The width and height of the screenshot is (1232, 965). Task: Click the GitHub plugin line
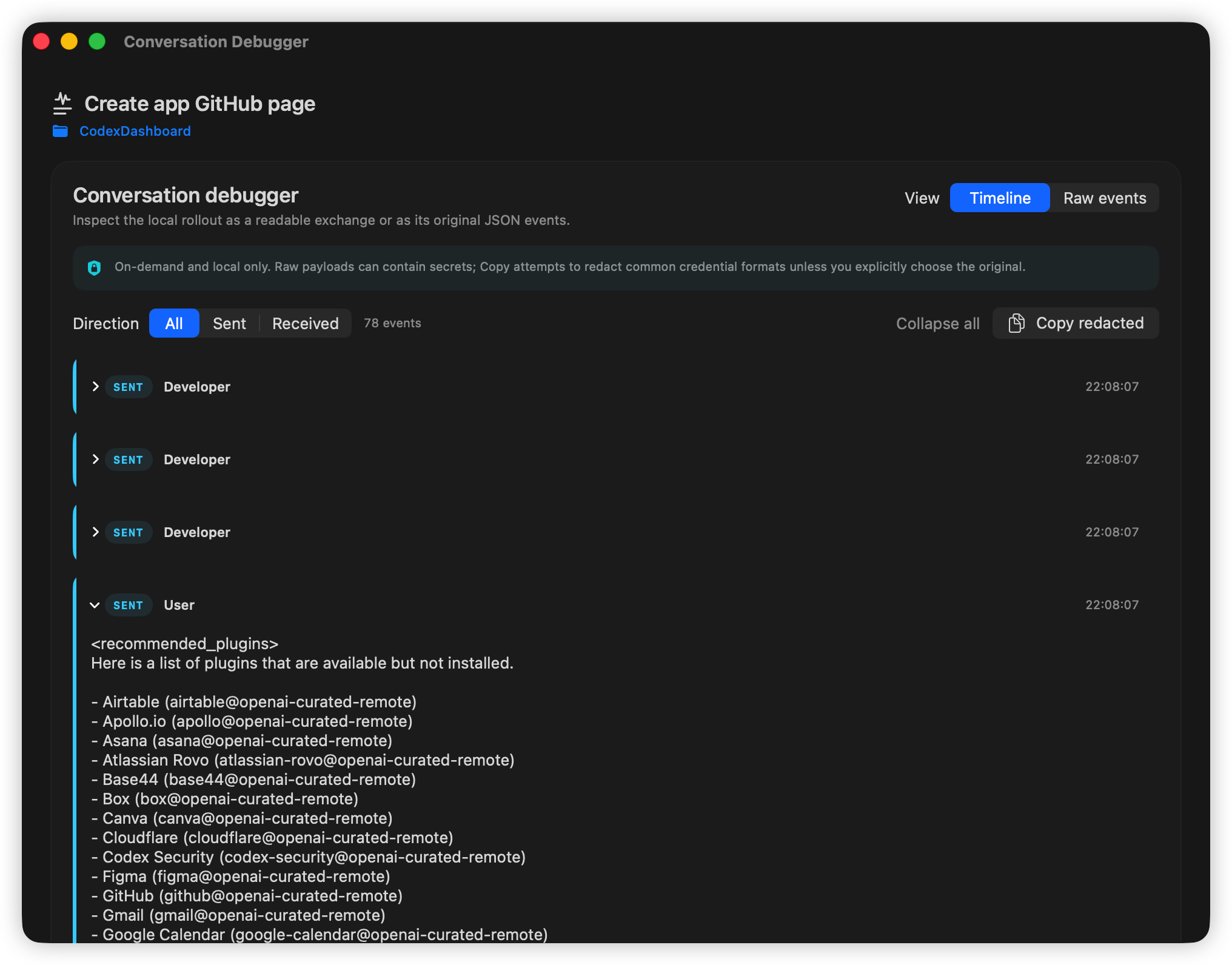[247, 896]
